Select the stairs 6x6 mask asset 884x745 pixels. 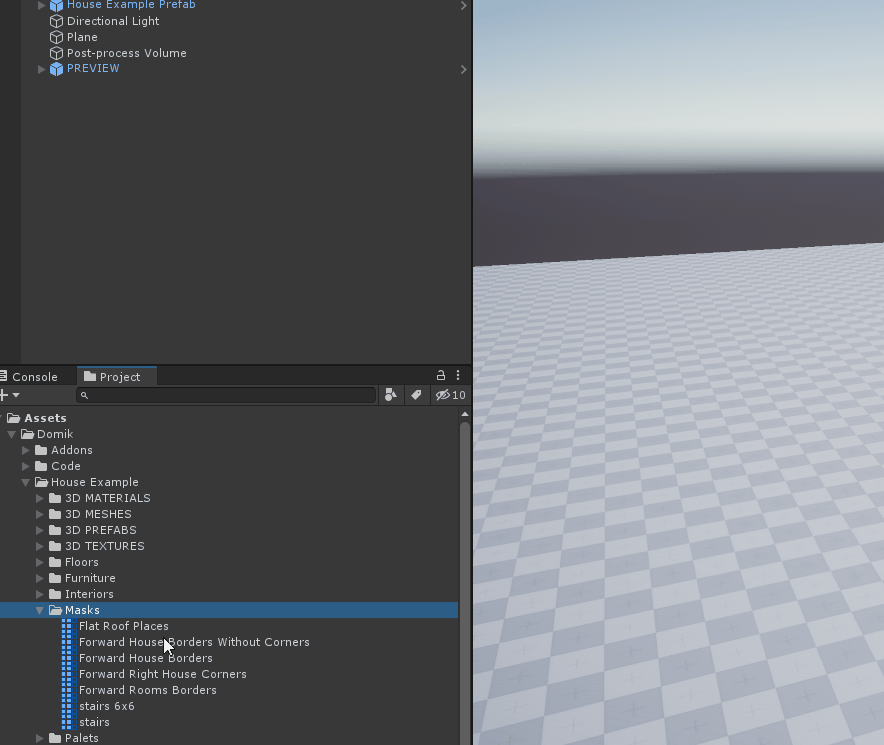(106, 706)
